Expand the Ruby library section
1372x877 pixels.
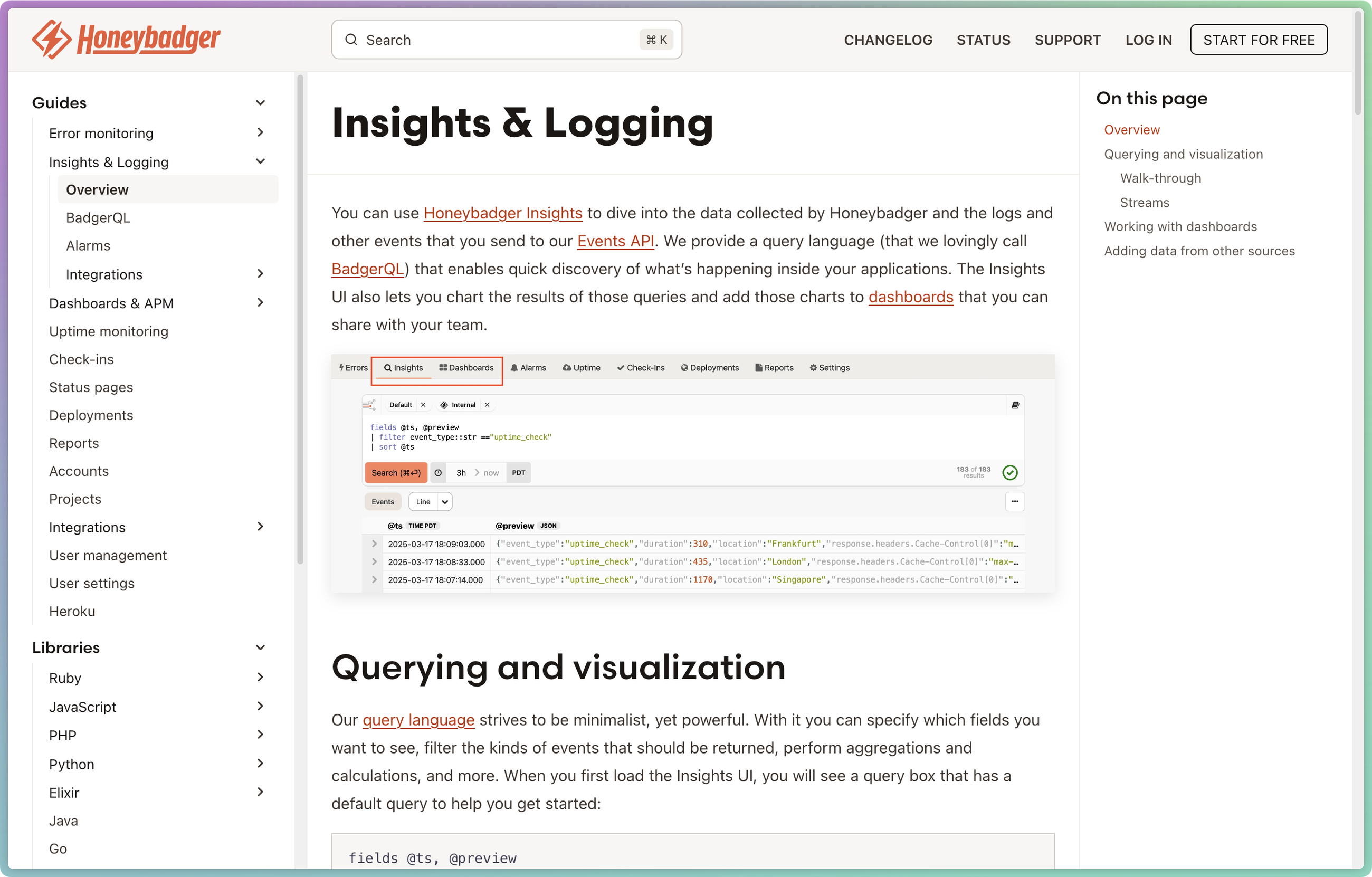261,678
